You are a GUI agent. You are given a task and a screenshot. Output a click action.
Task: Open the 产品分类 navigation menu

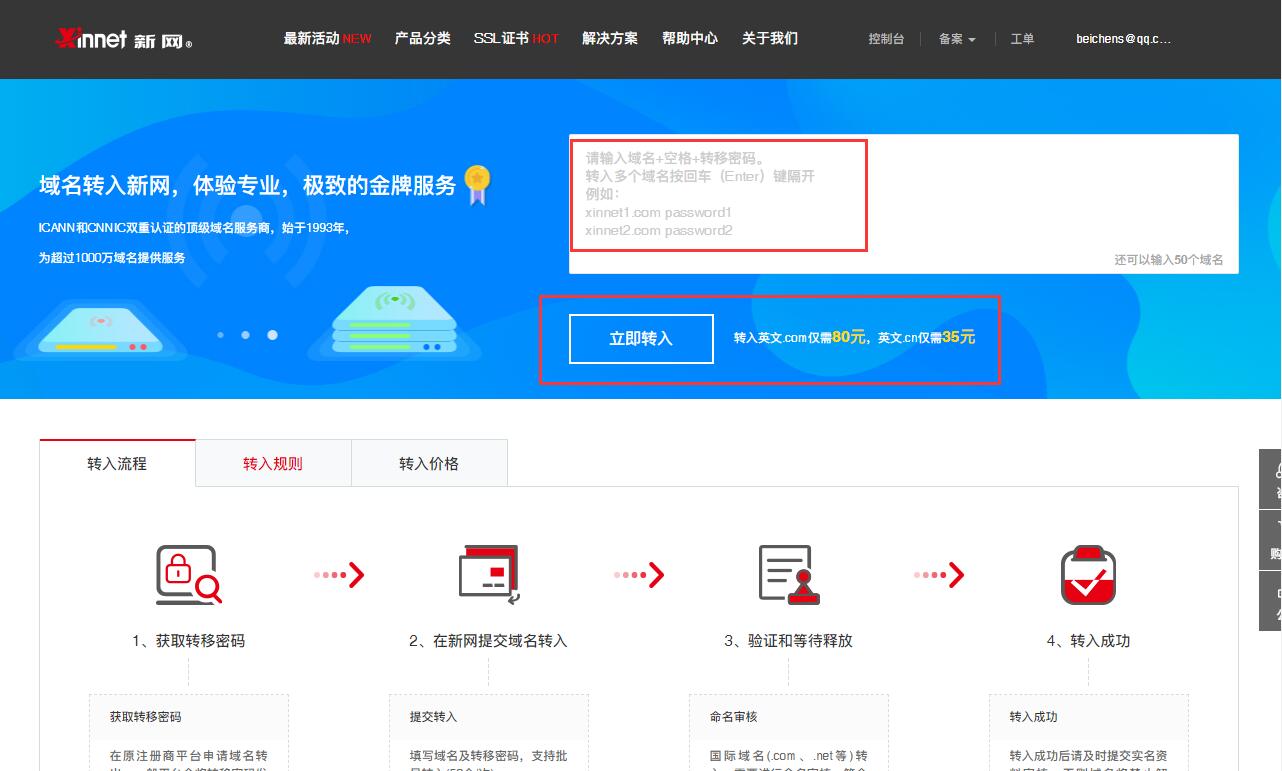click(422, 38)
